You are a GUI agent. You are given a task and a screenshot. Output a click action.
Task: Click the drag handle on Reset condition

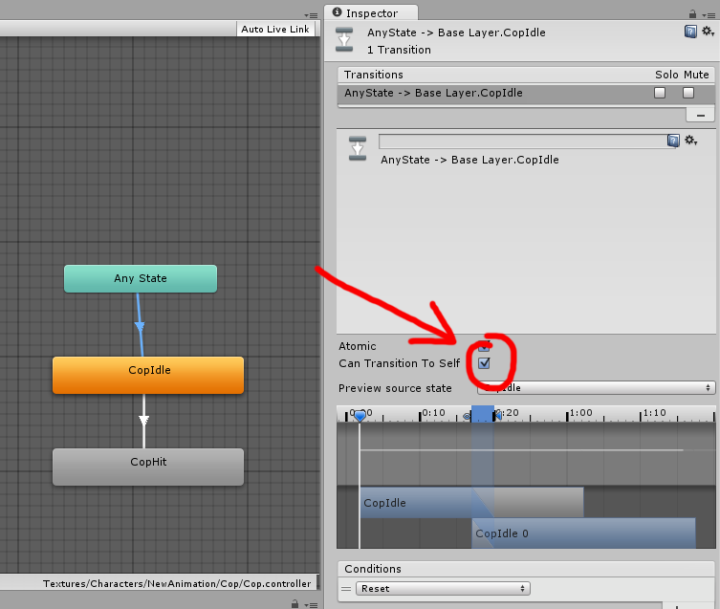[x=346, y=589]
